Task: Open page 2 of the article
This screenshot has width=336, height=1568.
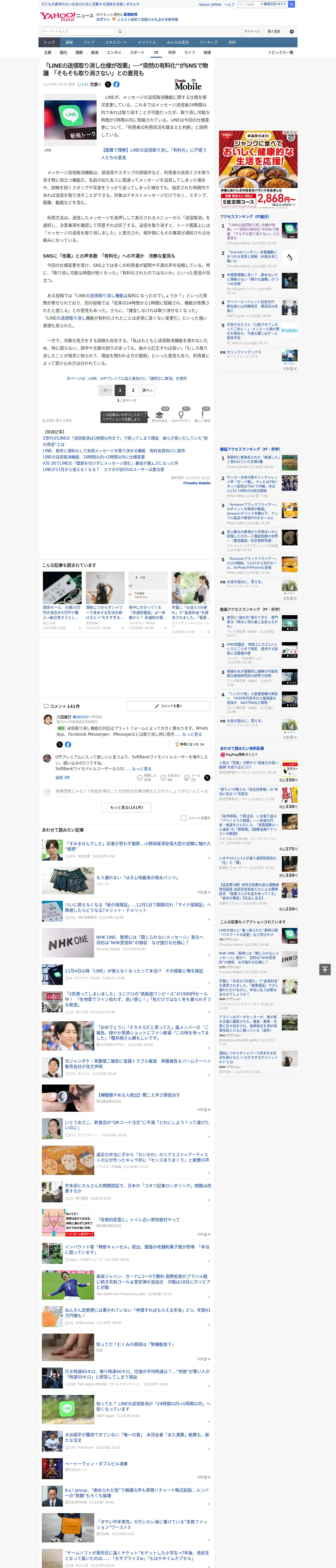Action: [x=133, y=390]
